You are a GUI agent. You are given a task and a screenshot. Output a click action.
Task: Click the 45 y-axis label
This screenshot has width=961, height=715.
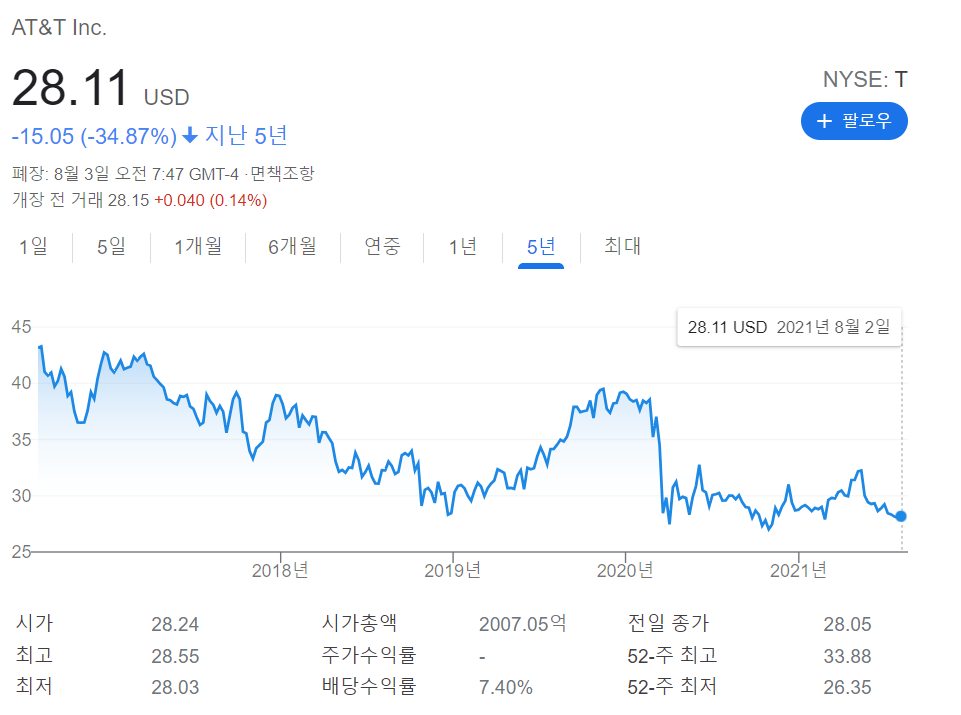pyautogui.click(x=21, y=327)
